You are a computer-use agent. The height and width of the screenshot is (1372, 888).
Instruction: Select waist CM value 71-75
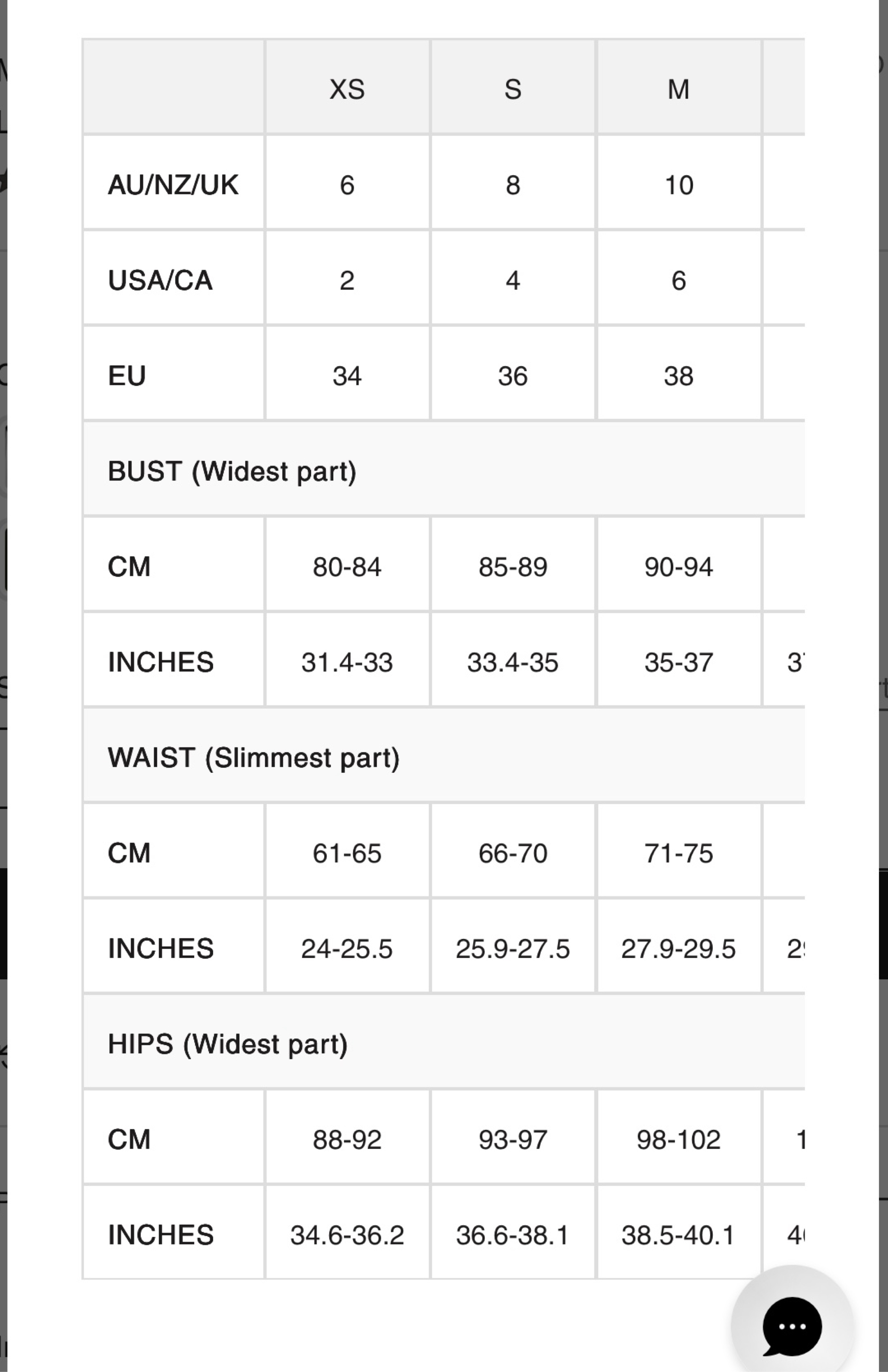coord(679,853)
